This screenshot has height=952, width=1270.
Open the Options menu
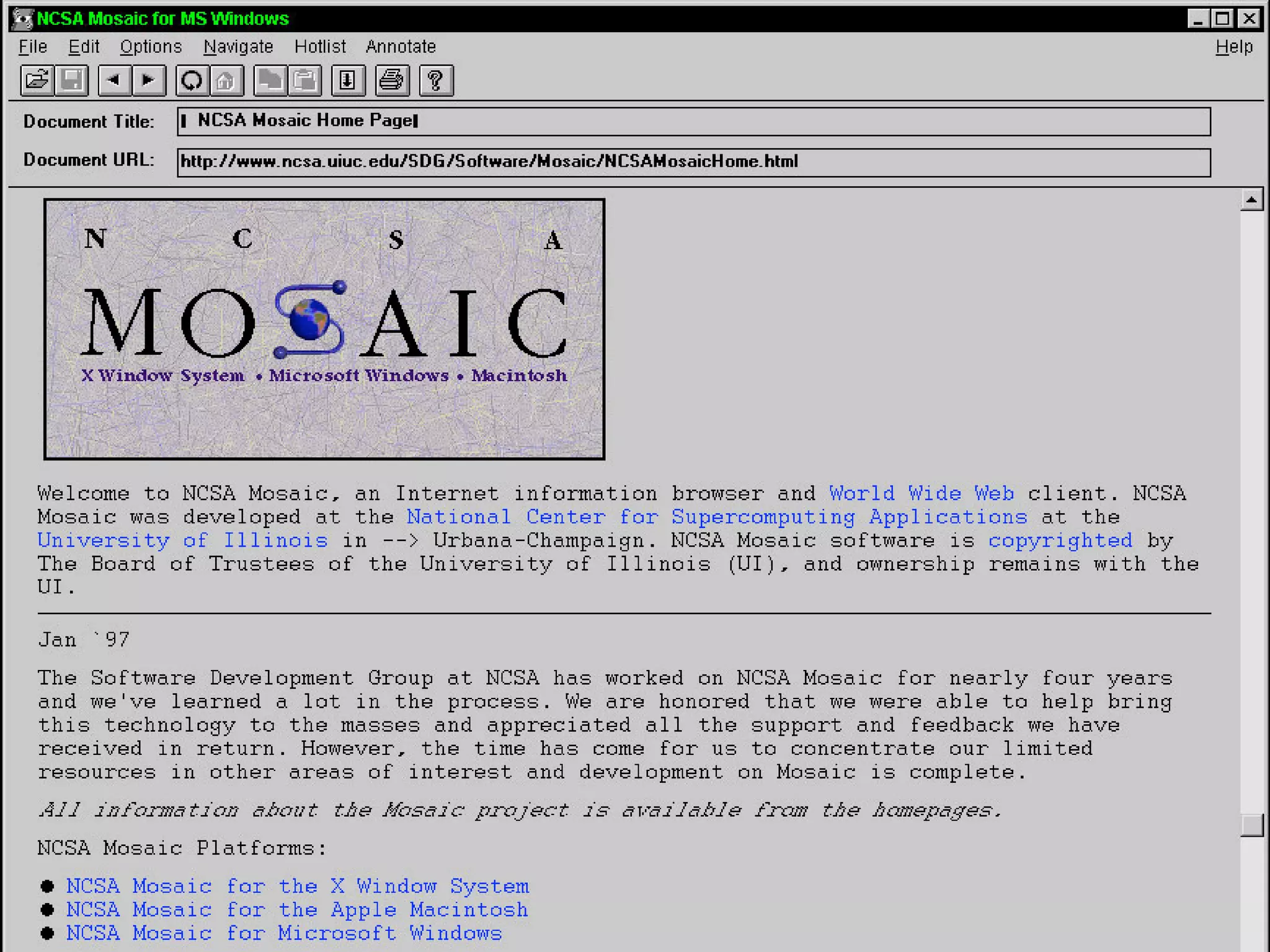coord(151,46)
